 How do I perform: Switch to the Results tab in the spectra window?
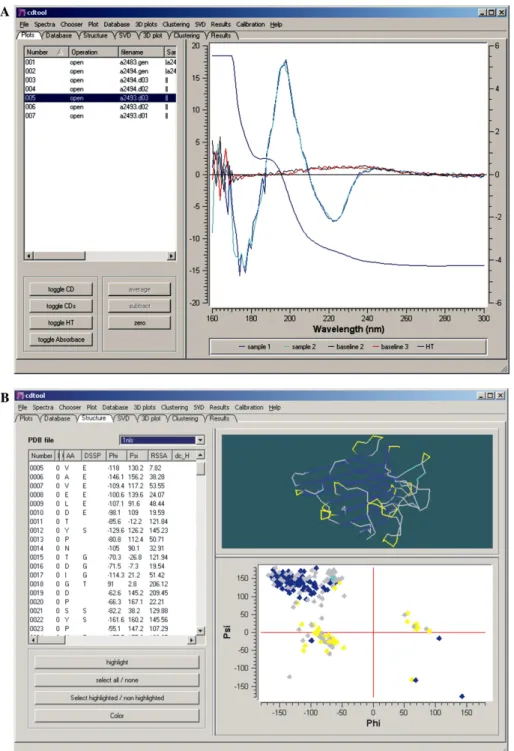point(220,35)
